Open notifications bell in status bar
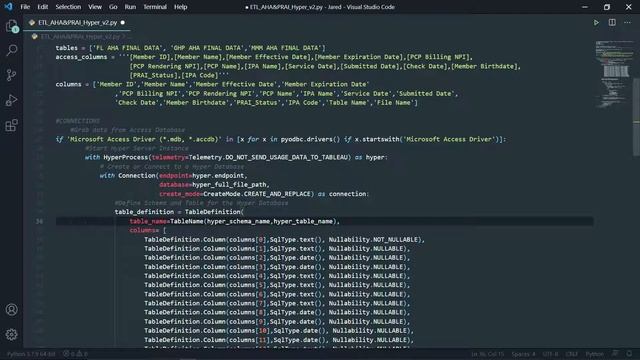 tap(629, 354)
